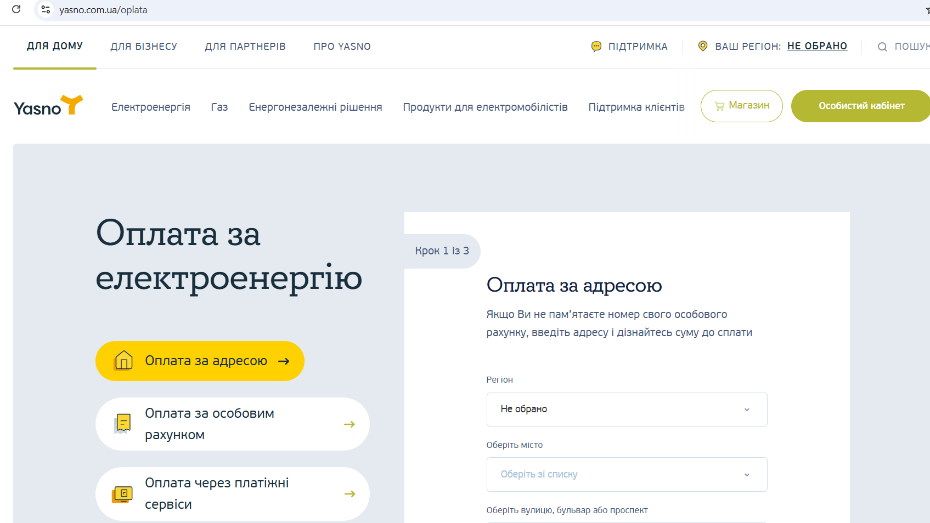Screen dimensions: 930x523
Task: Open the Газ menu item
Action: 219,107
